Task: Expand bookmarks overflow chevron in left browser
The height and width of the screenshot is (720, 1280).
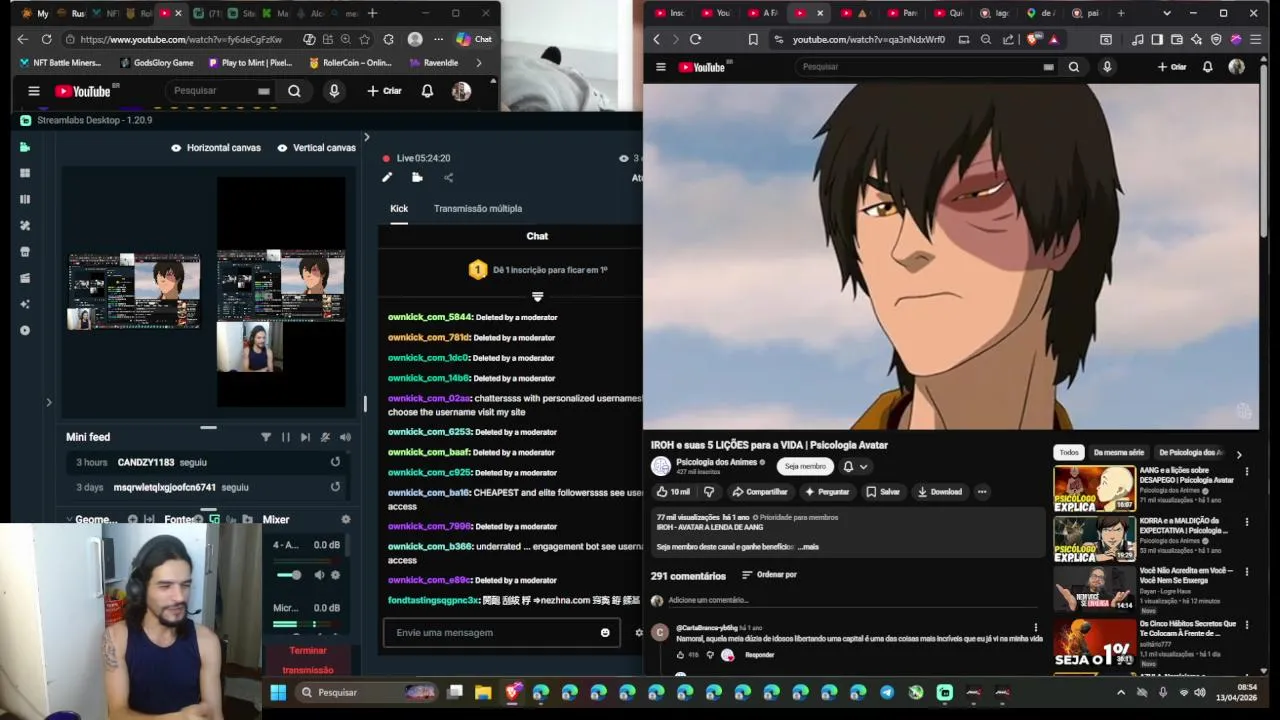Action: coord(479,62)
